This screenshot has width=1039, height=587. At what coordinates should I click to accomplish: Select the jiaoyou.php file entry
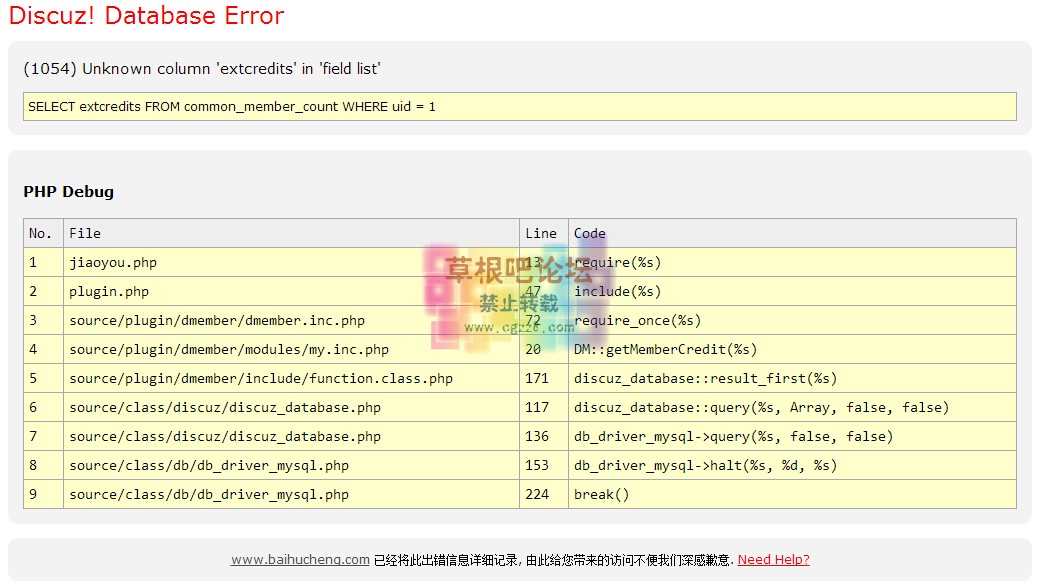(x=113, y=263)
